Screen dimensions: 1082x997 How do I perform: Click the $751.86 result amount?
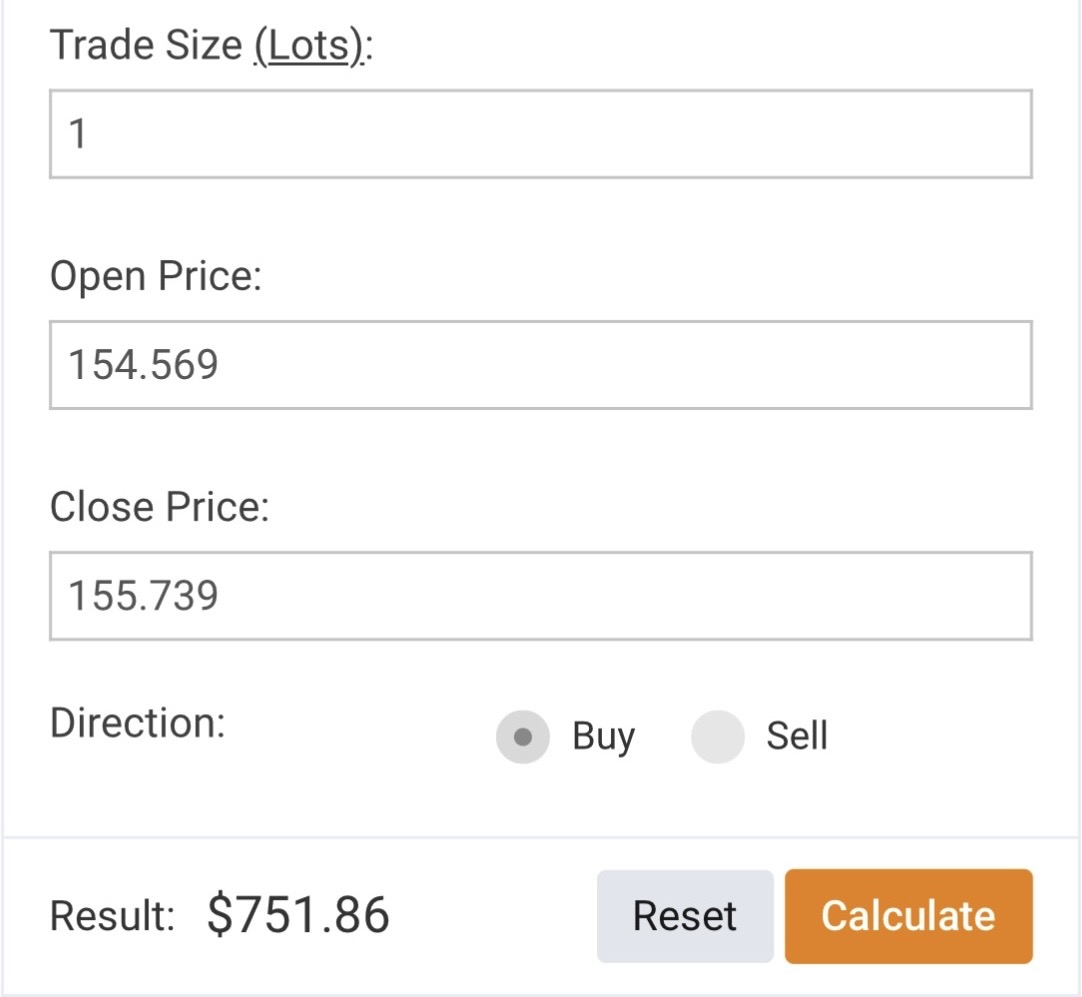298,915
